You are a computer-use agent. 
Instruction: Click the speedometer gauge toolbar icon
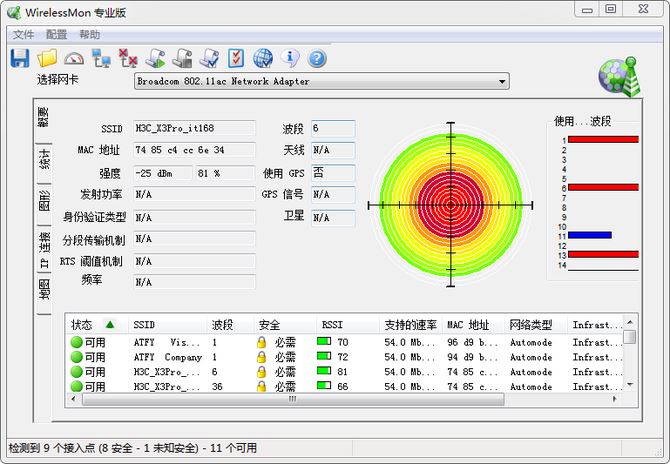(74, 59)
